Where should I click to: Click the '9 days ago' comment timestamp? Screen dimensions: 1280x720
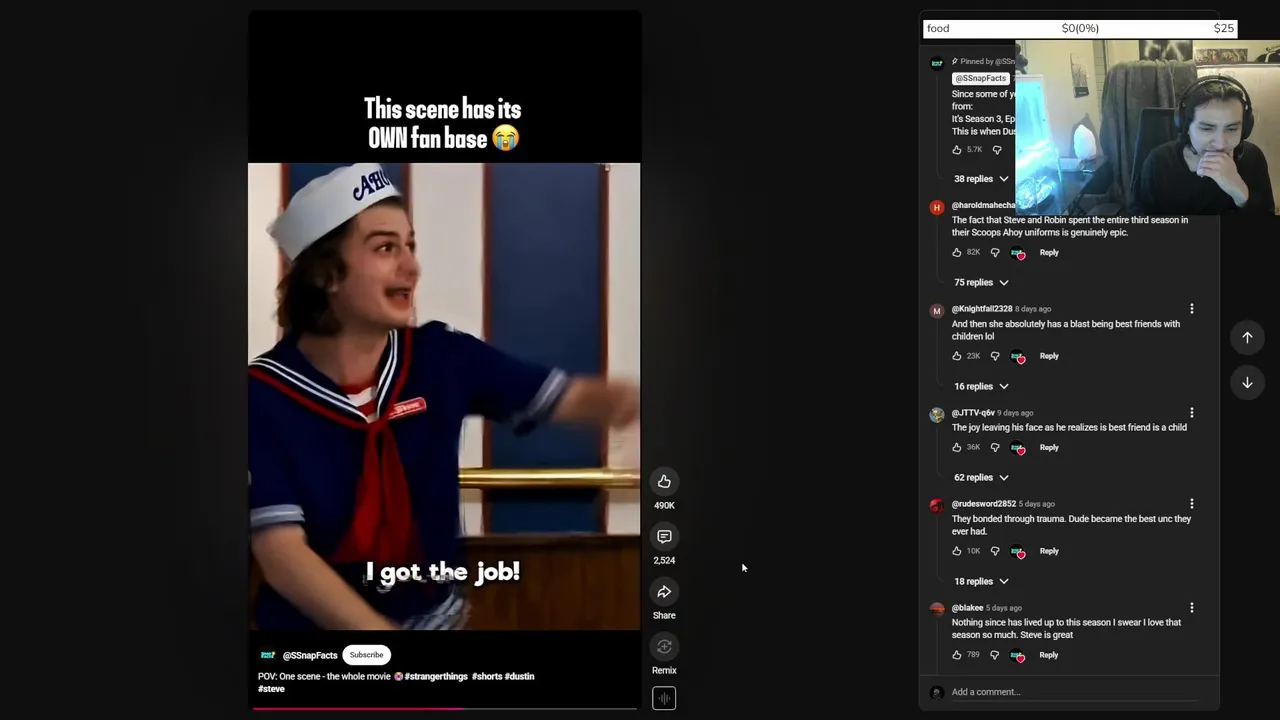click(1015, 413)
